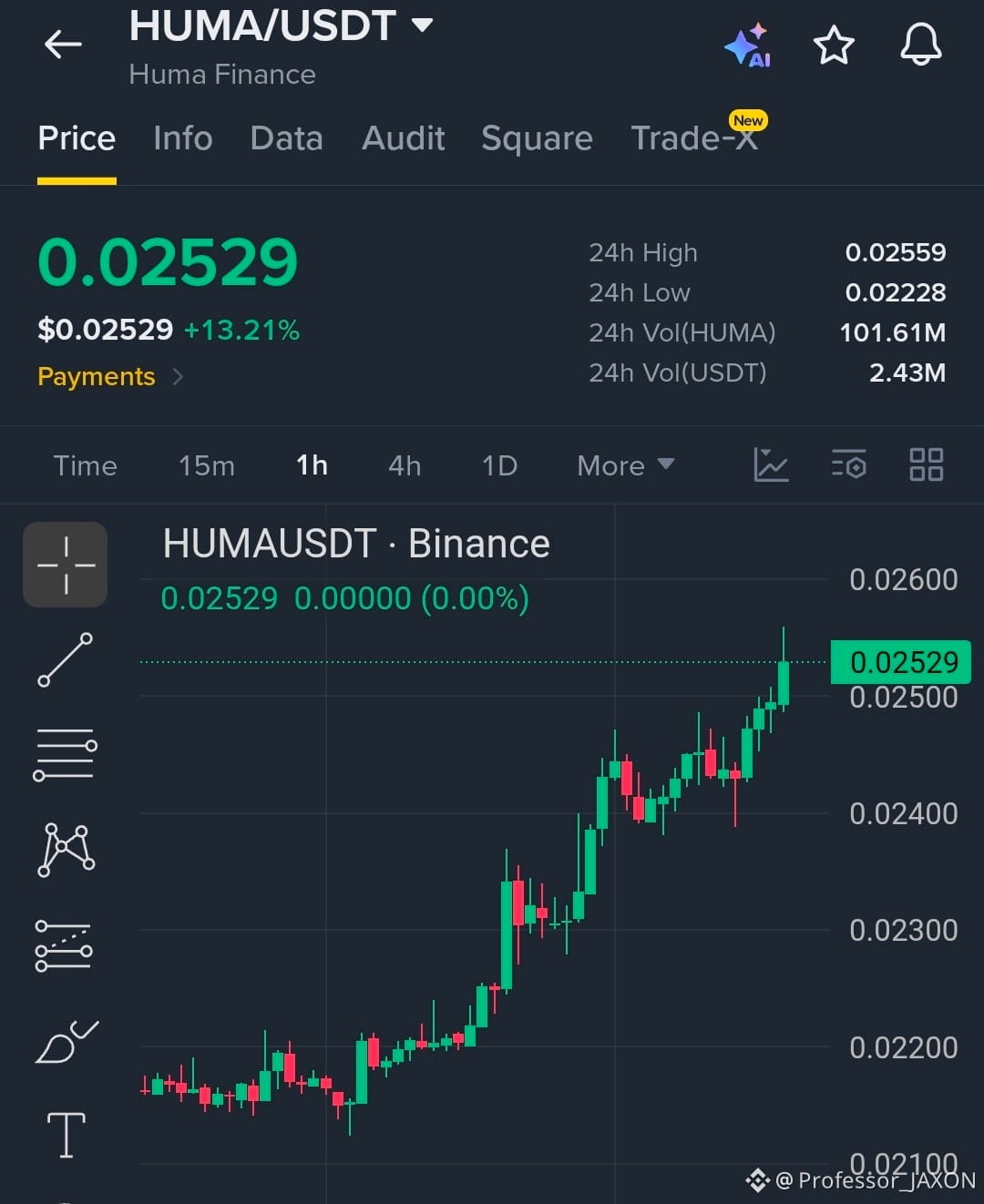Select the 4h timeframe
The height and width of the screenshot is (1204, 984).
pos(405,465)
